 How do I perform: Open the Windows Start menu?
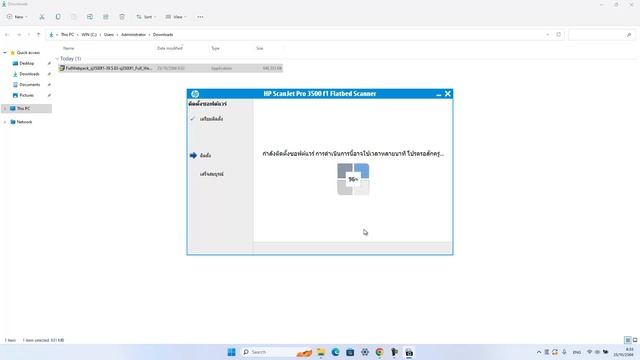(x=231, y=352)
